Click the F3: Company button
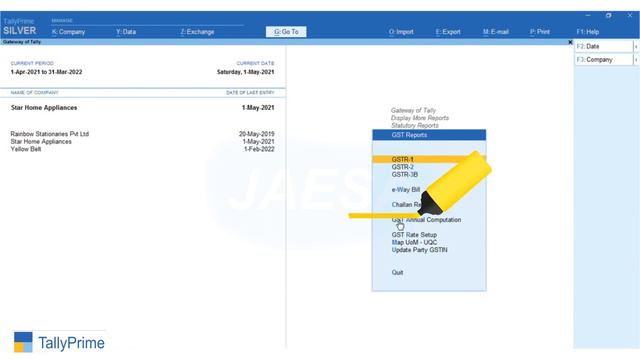The image size is (640, 360). point(603,60)
